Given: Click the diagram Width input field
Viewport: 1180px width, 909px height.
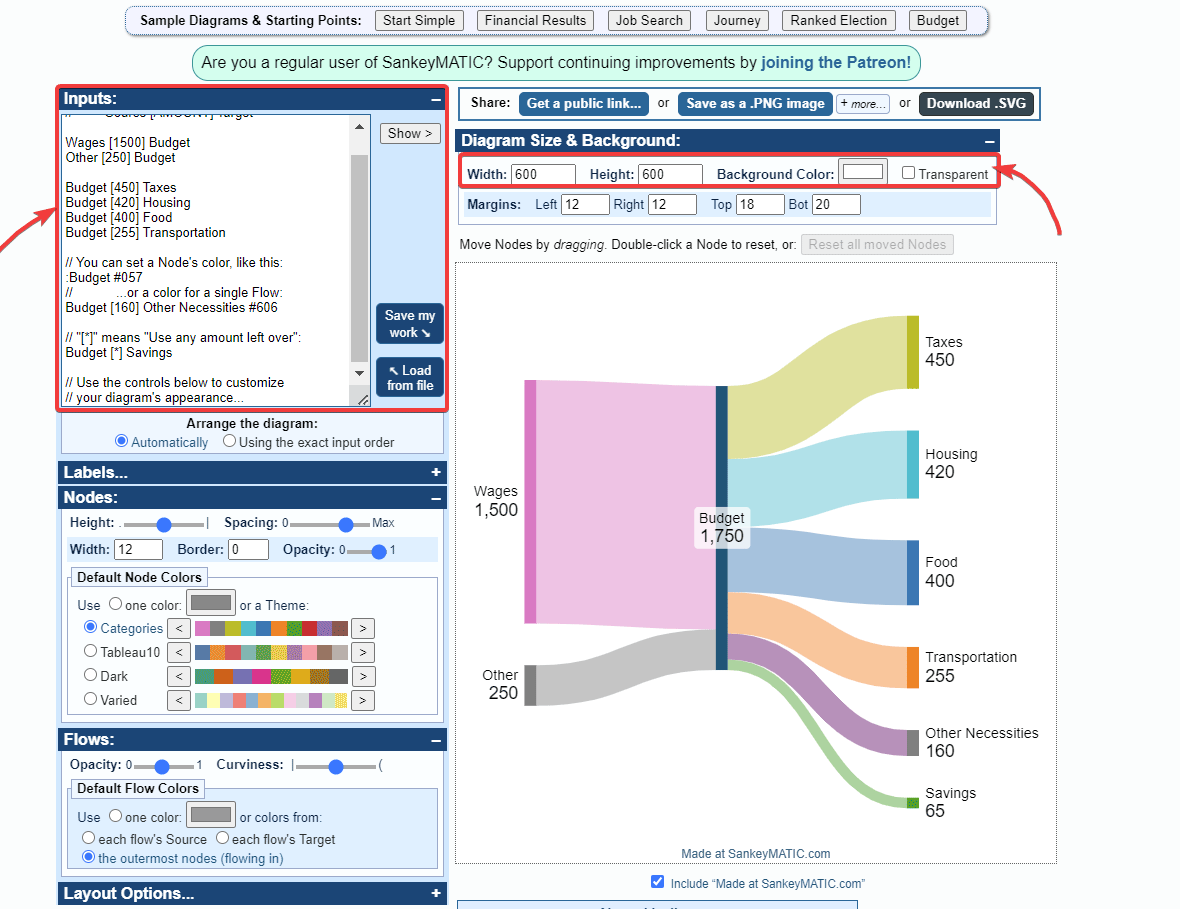Looking at the screenshot, I should tap(543, 174).
